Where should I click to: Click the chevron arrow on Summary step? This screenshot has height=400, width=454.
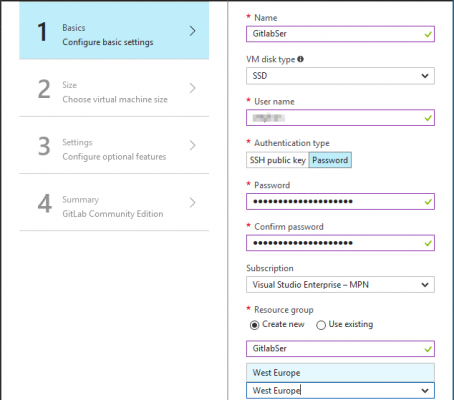[x=192, y=202]
